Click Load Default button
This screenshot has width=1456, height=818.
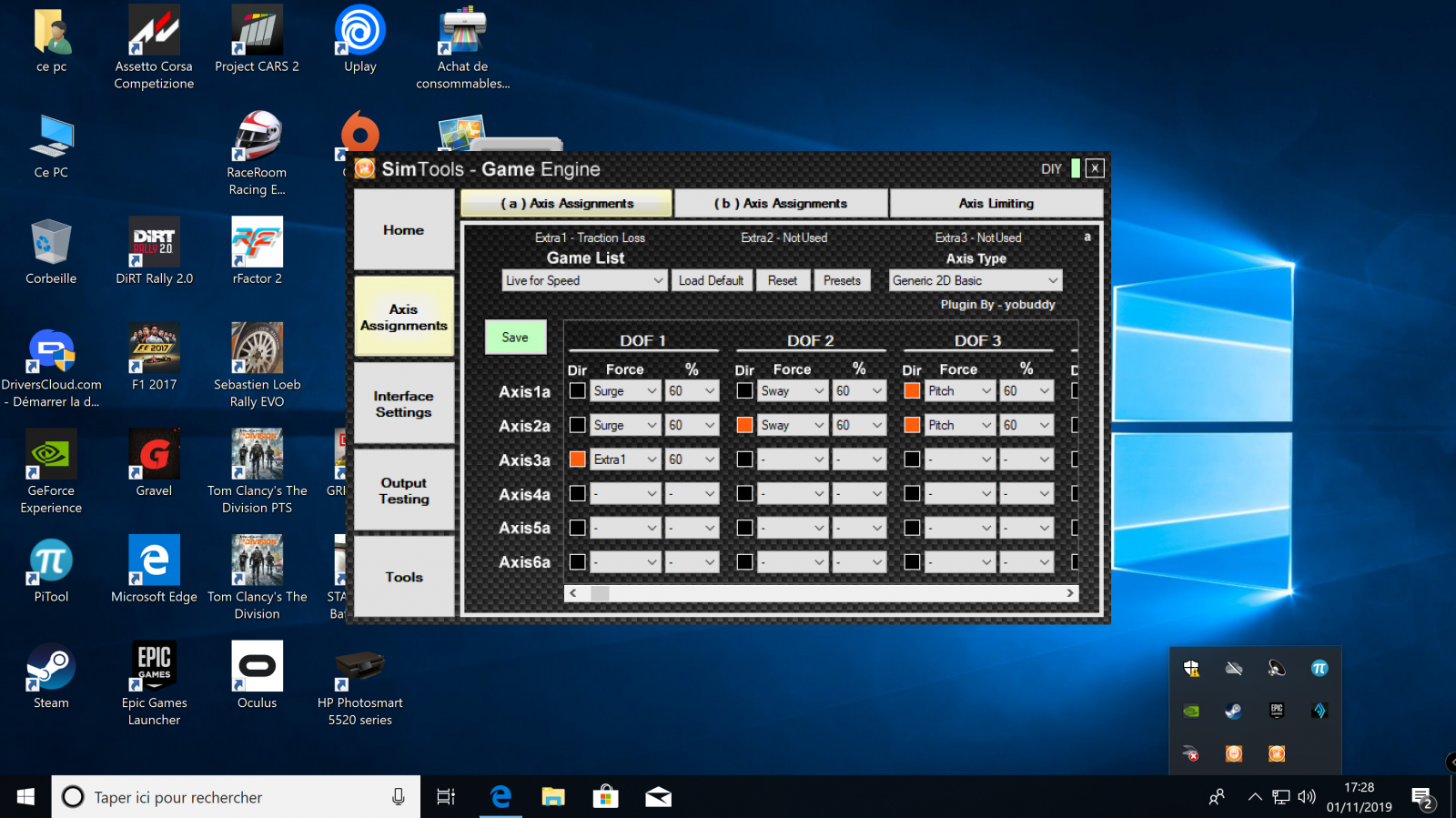[712, 280]
